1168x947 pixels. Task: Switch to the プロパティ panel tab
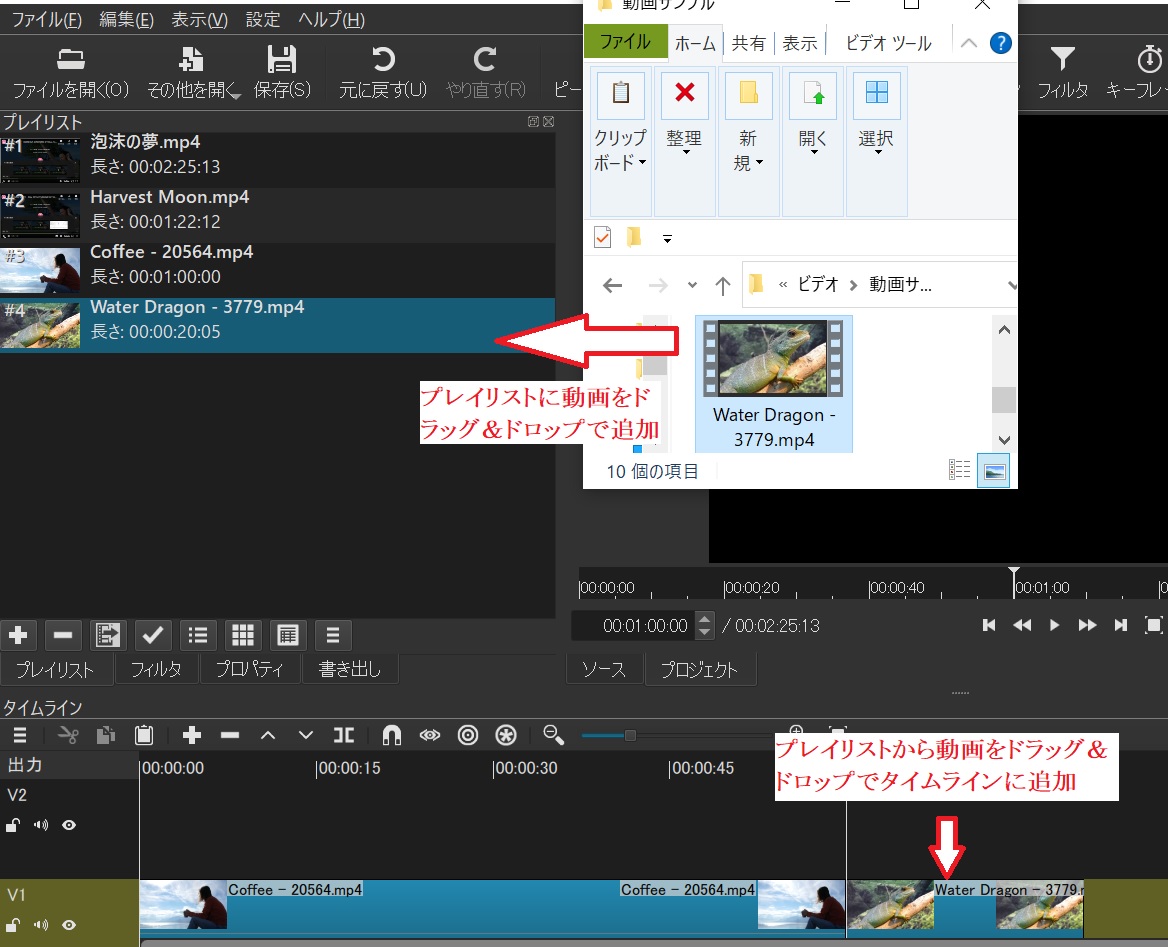(x=250, y=669)
